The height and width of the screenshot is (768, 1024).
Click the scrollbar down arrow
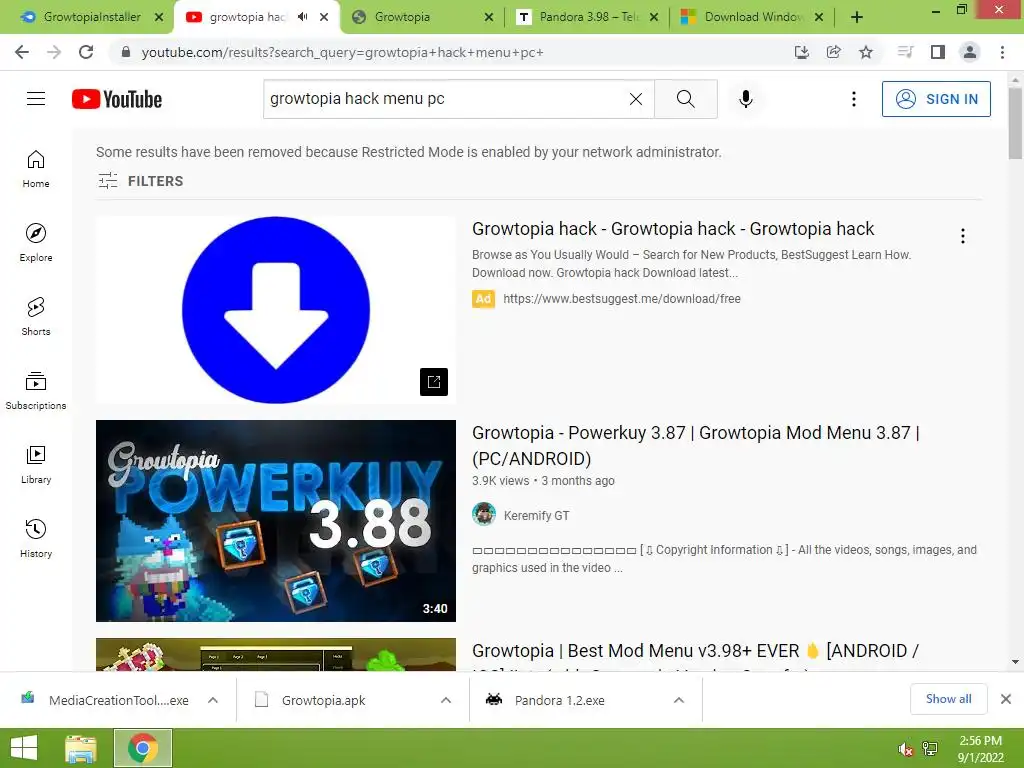[1015, 662]
